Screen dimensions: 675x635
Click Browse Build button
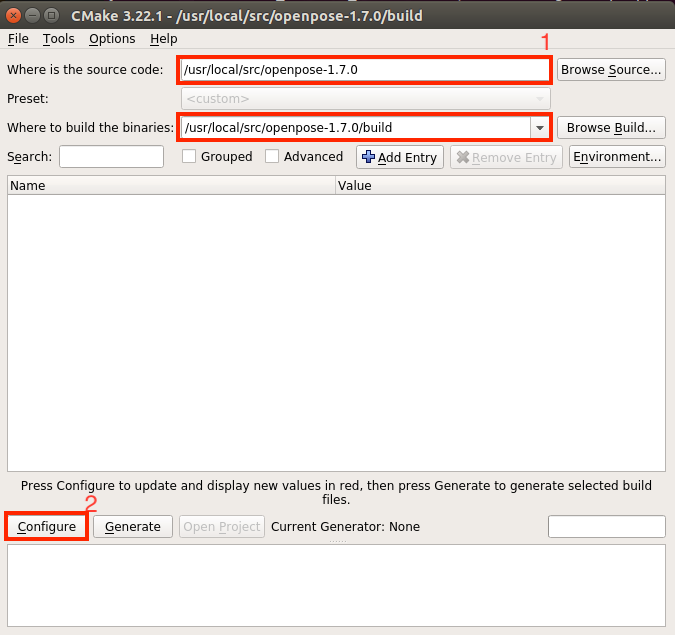611,128
